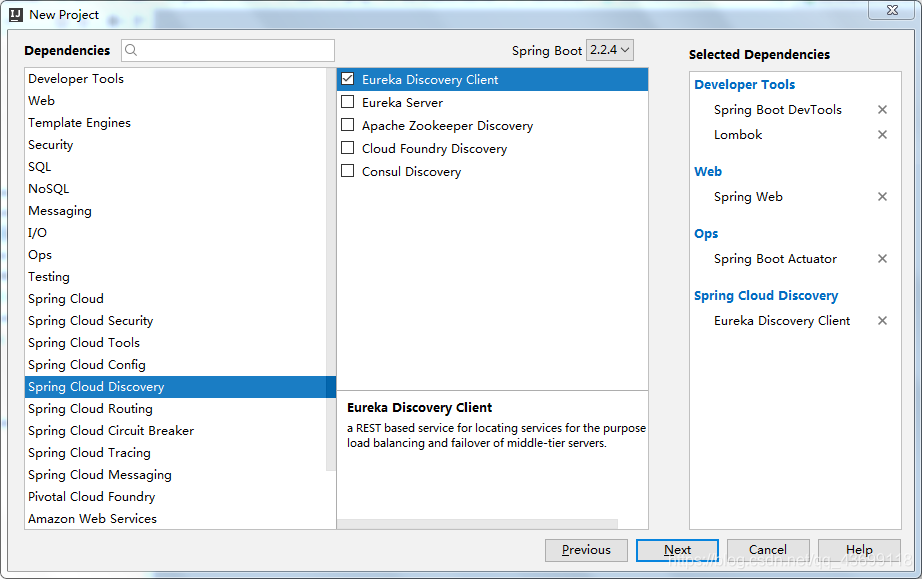Remove Spring Boot DevTools from selected dependencies
This screenshot has width=922, height=579.
coord(882,109)
